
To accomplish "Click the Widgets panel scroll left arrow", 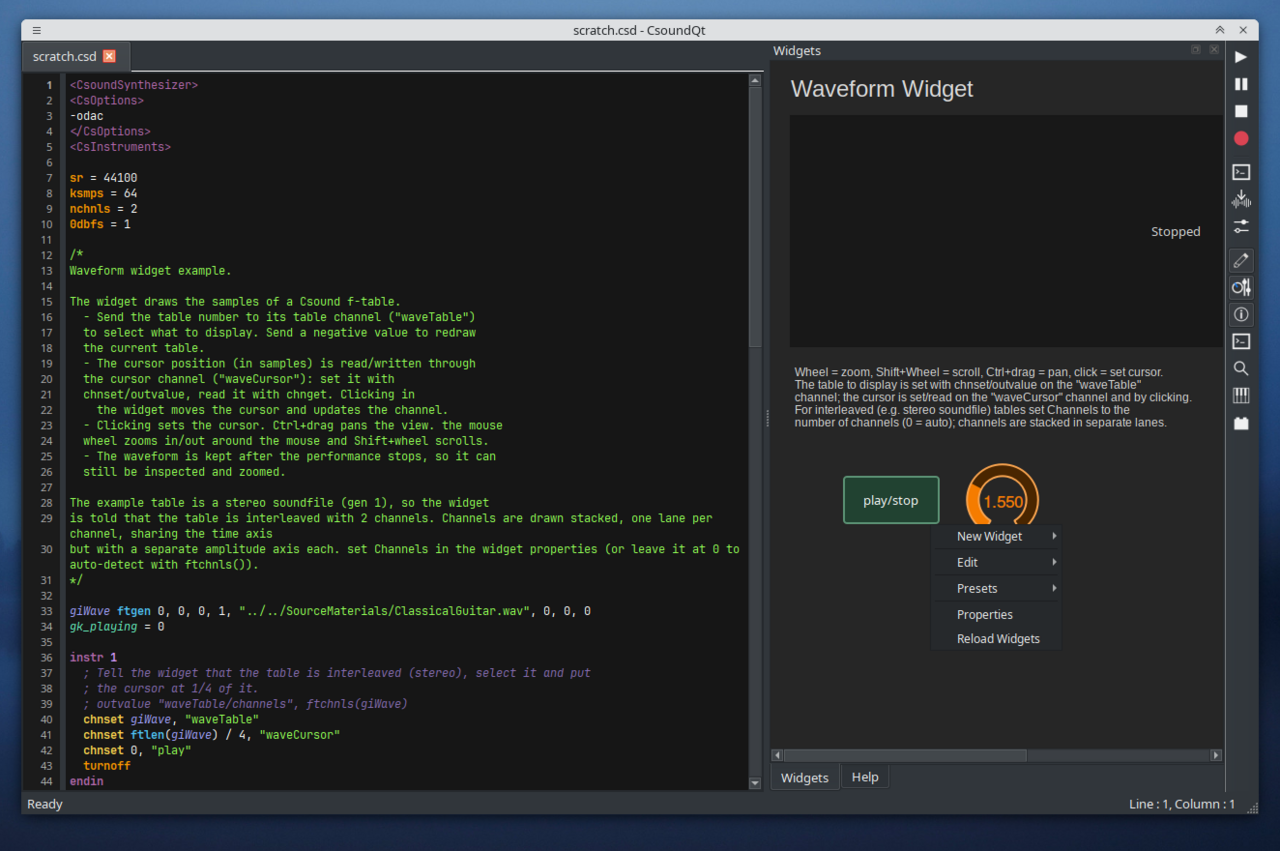I will click(777, 755).
